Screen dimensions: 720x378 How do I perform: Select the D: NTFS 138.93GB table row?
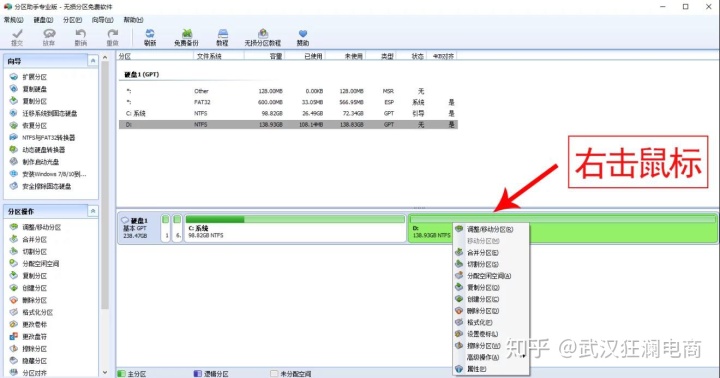point(288,124)
